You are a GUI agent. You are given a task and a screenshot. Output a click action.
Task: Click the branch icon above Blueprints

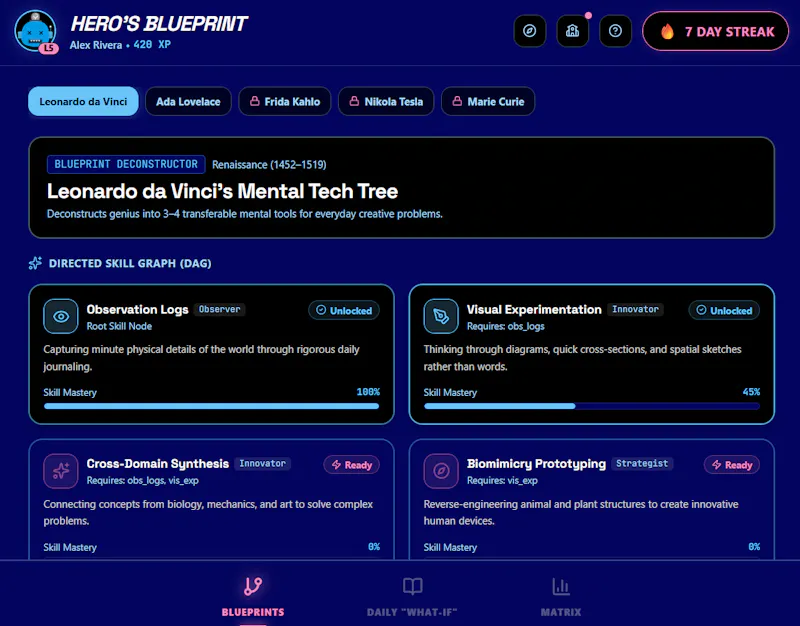click(253, 586)
